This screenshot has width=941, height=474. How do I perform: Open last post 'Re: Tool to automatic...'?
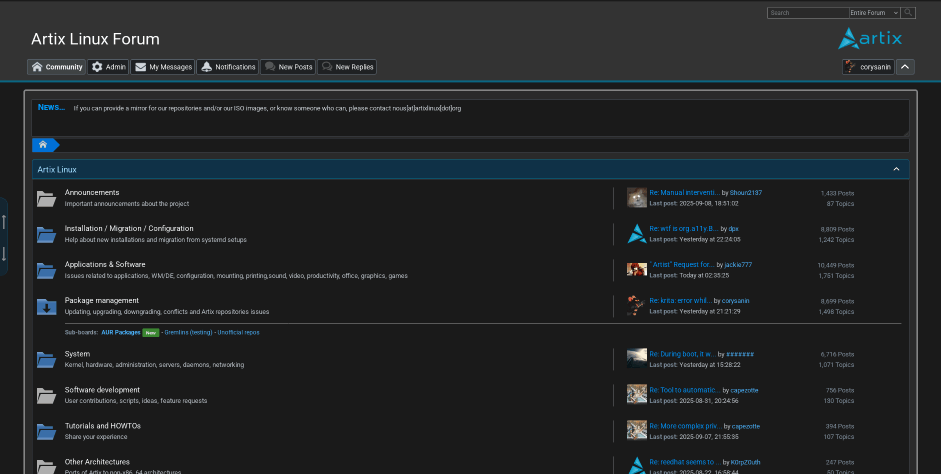pos(685,390)
